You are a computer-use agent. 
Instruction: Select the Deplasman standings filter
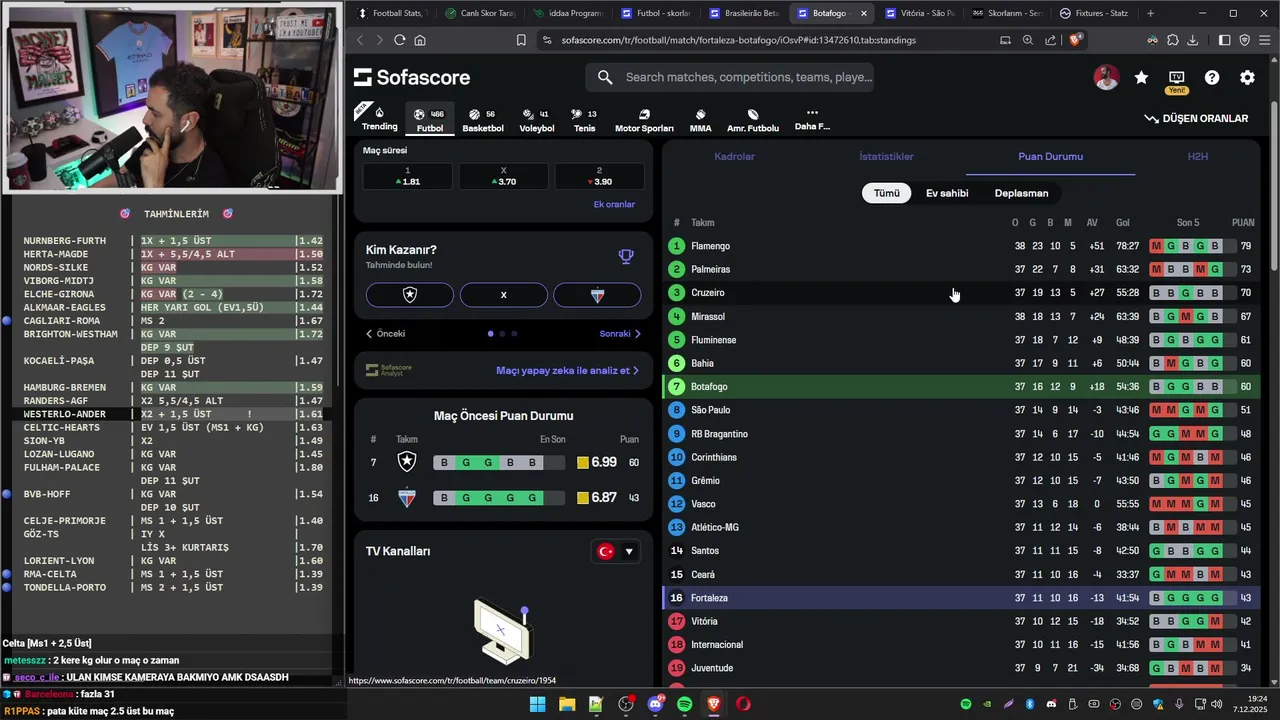(x=1021, y=193)
